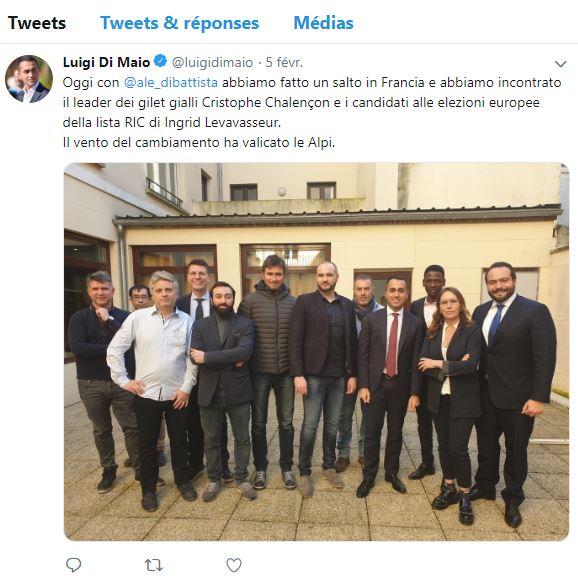
Task: Open the Tweets & réponses tab
Action: pos(180,23)
